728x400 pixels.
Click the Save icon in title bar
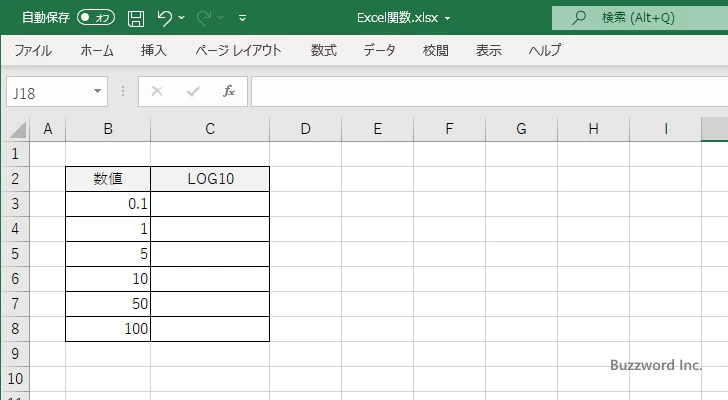click(x=136, y=18)
